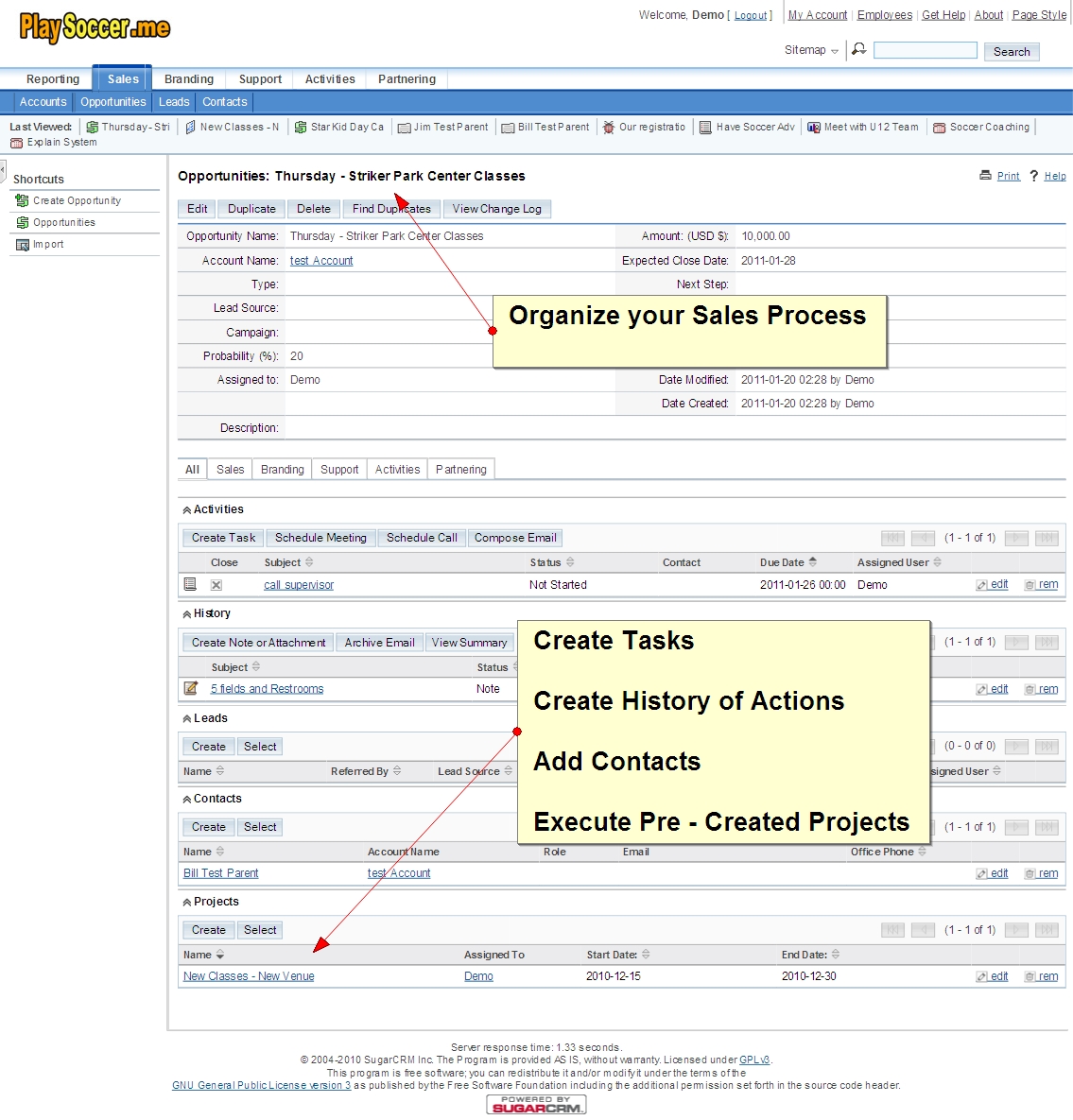Click Create Note or Attachment button
The height and width of the screenshot is (1120, 1073).
(258, 643)
